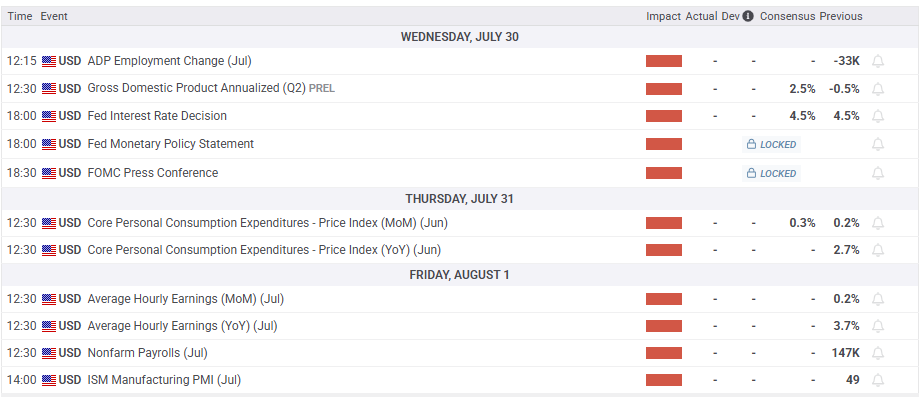Click the Impact column header
Screen dimensions: 921x398
coord(663,16)
